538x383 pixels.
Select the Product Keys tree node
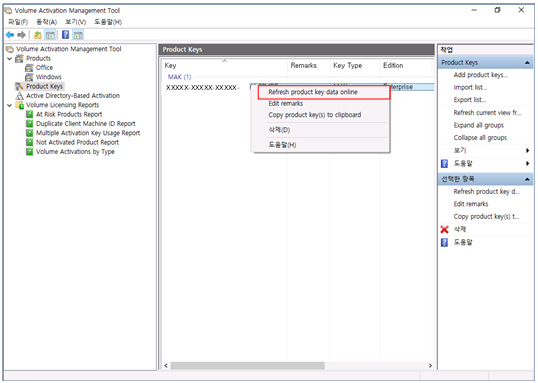[44, 86]
